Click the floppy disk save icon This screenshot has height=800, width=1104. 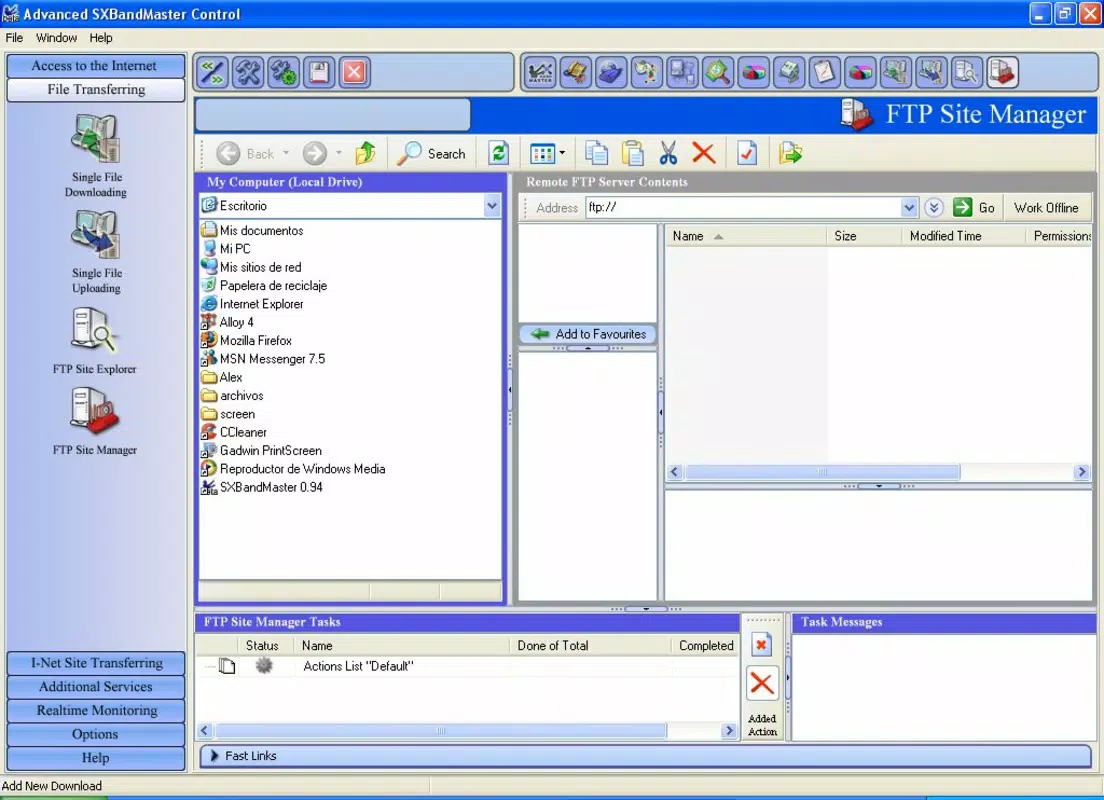tap(319, 72)
